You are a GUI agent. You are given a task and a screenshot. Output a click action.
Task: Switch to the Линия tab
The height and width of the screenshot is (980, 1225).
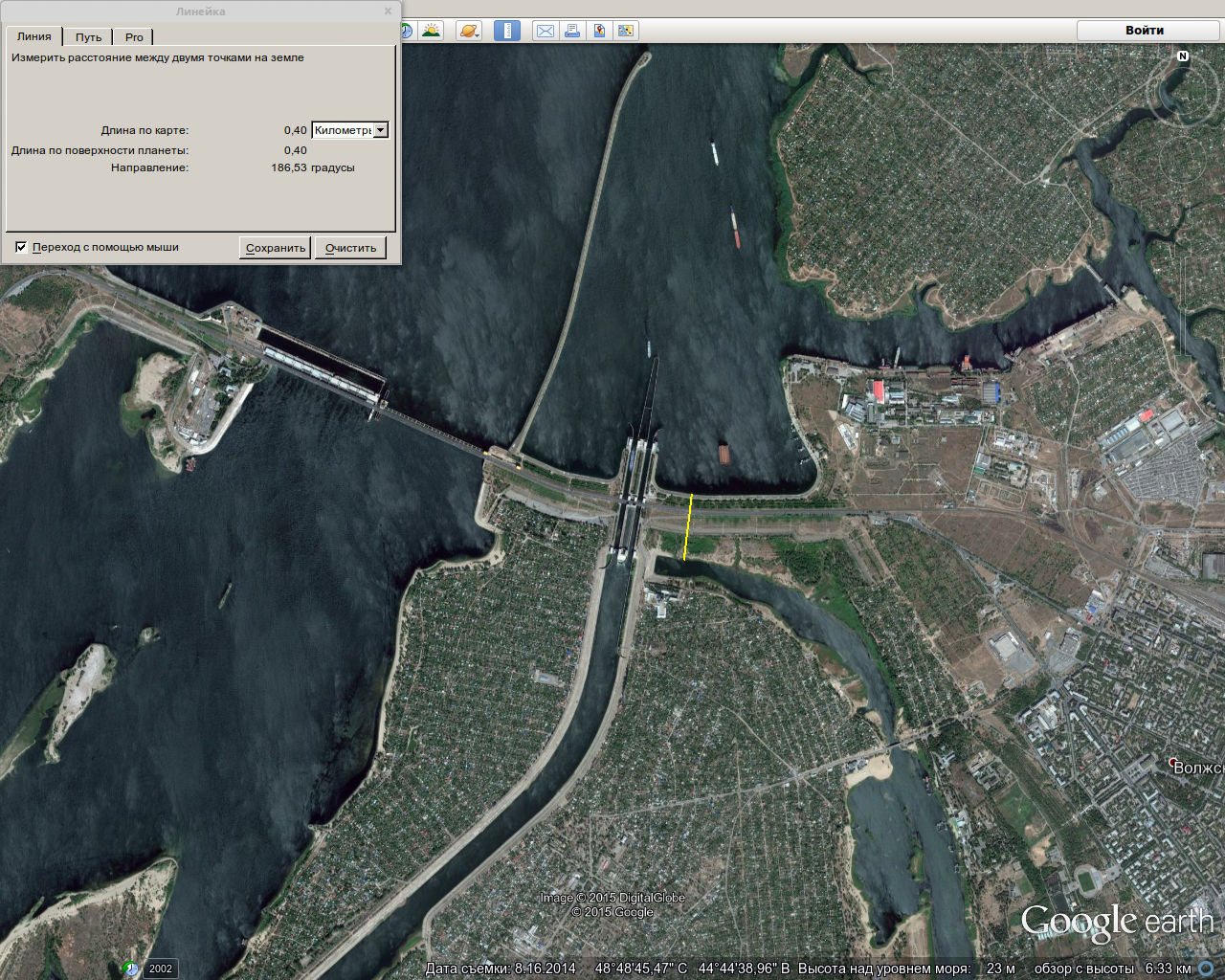click(x=34, y=36)
